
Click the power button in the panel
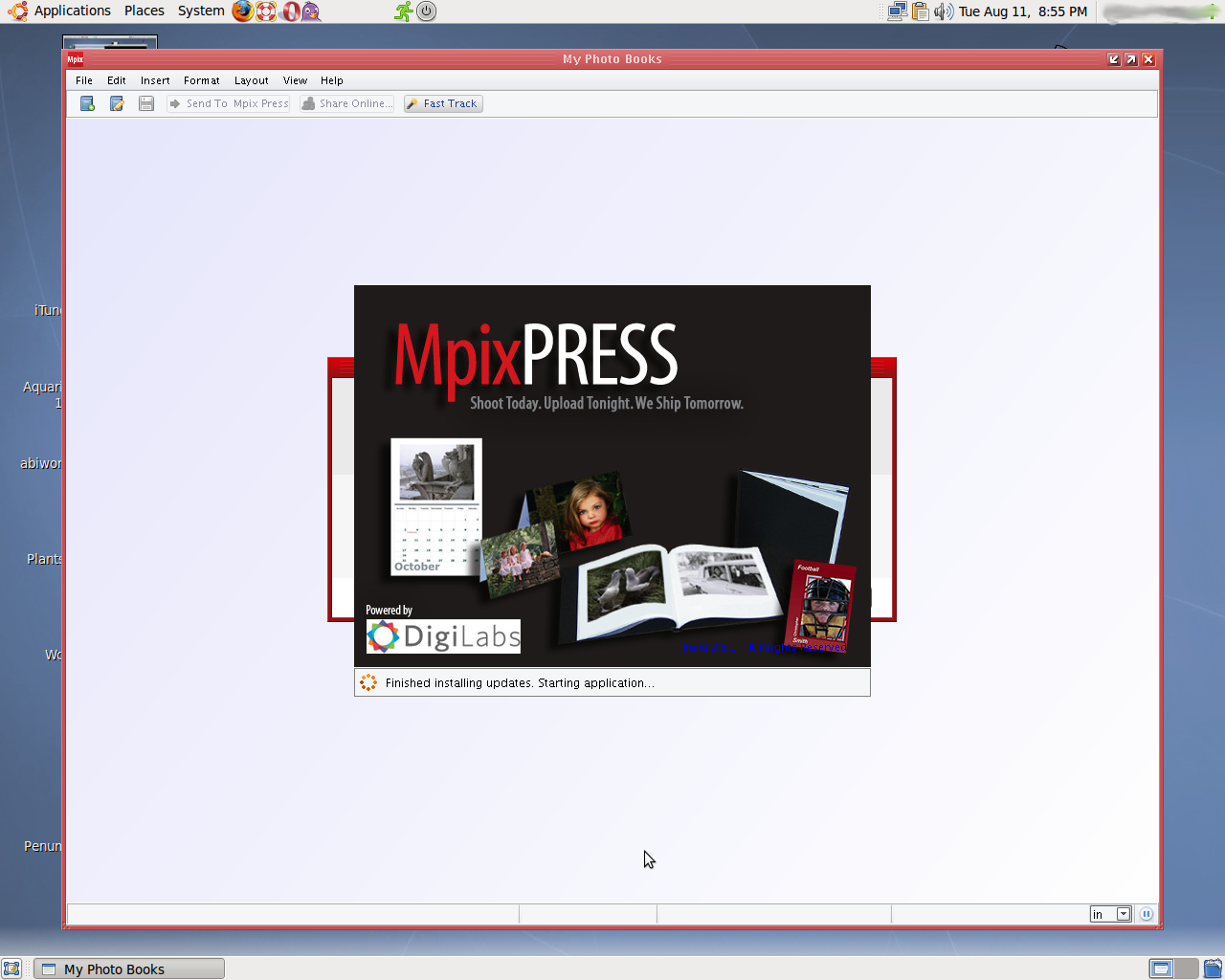(427, 11)
